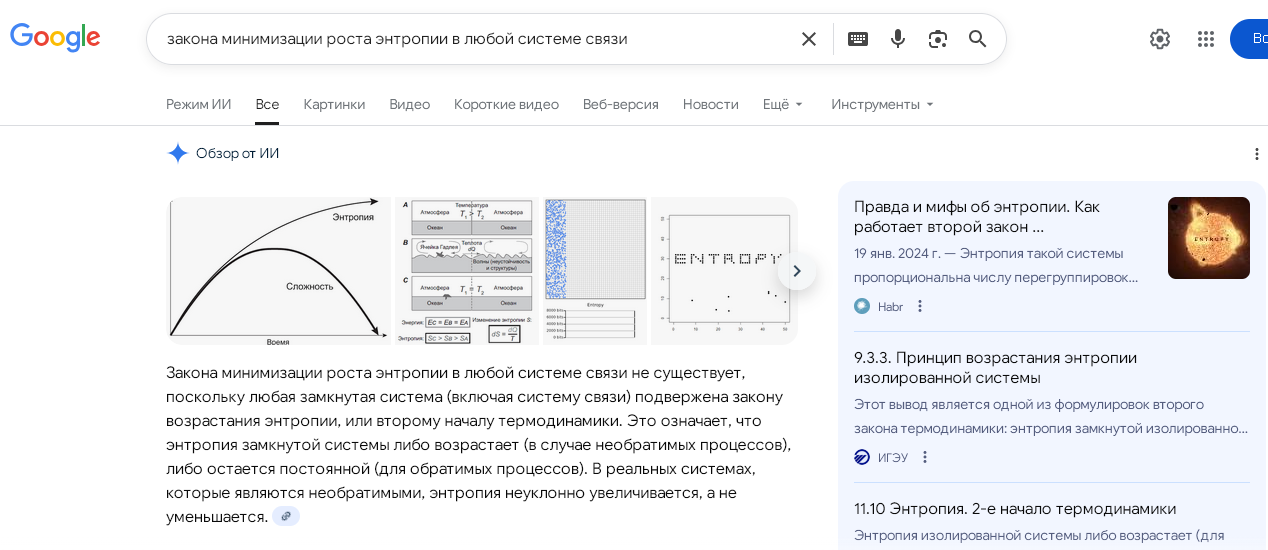Open the Google logo homepage link
The width and height of the screenshot is (1268, 550).
coord(55,38)
